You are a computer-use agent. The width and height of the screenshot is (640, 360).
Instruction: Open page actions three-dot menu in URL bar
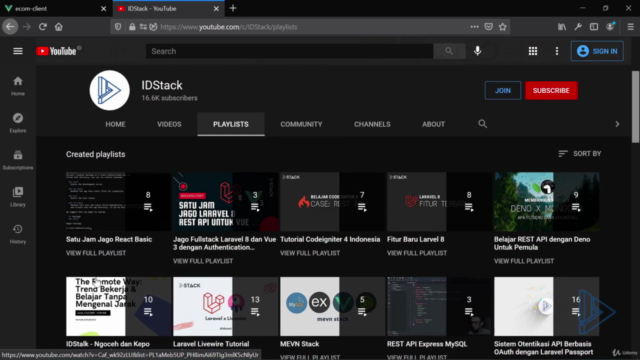point(474,27)
